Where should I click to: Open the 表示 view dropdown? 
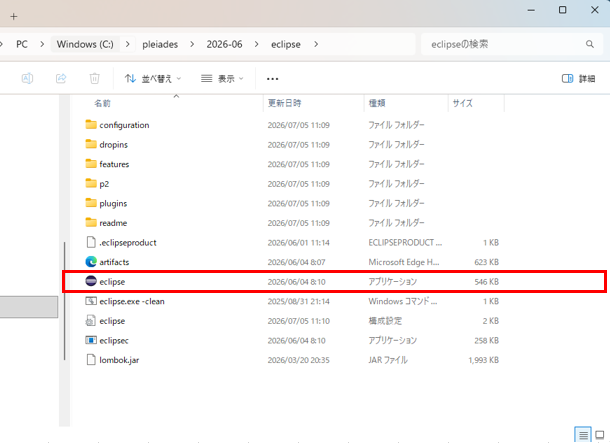pos(223,79)
